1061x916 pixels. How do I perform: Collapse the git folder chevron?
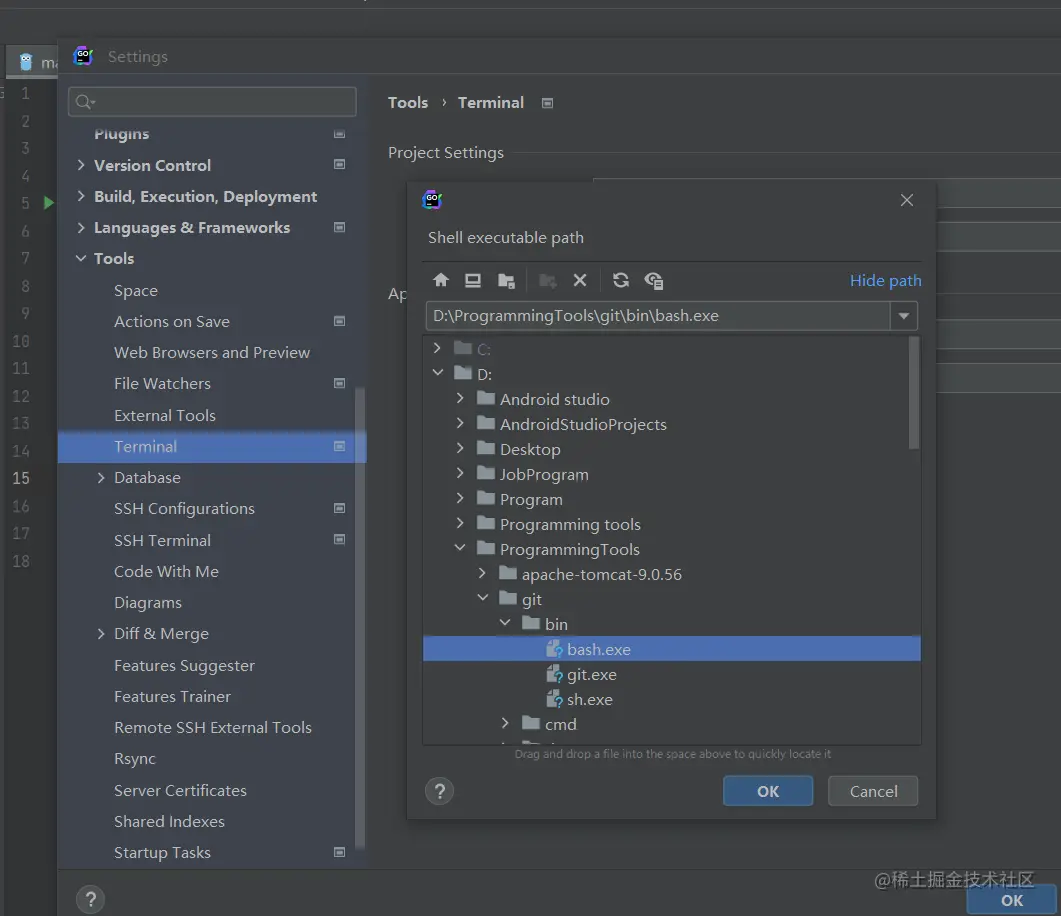click(482, 598)
